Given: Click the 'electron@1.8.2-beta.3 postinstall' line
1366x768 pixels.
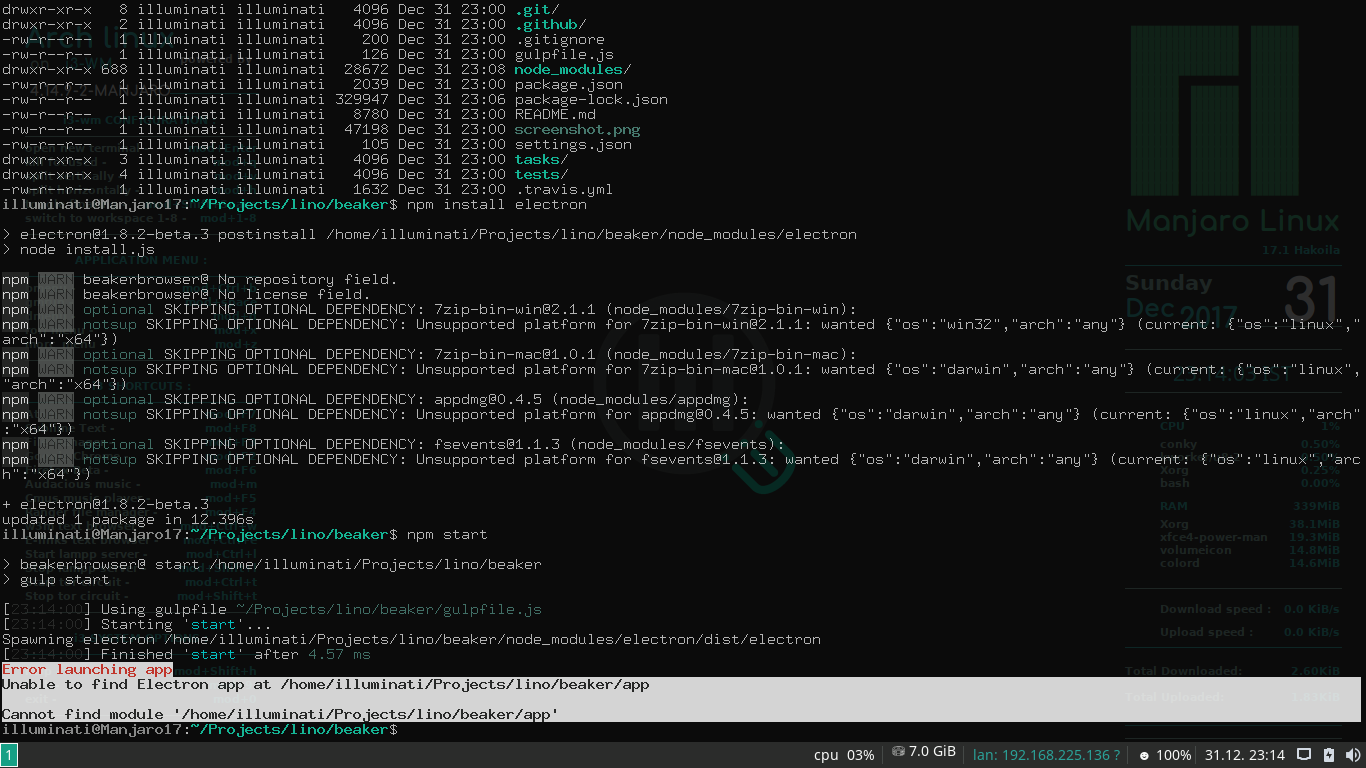Looking at the screenshot, I should [429, 234].
